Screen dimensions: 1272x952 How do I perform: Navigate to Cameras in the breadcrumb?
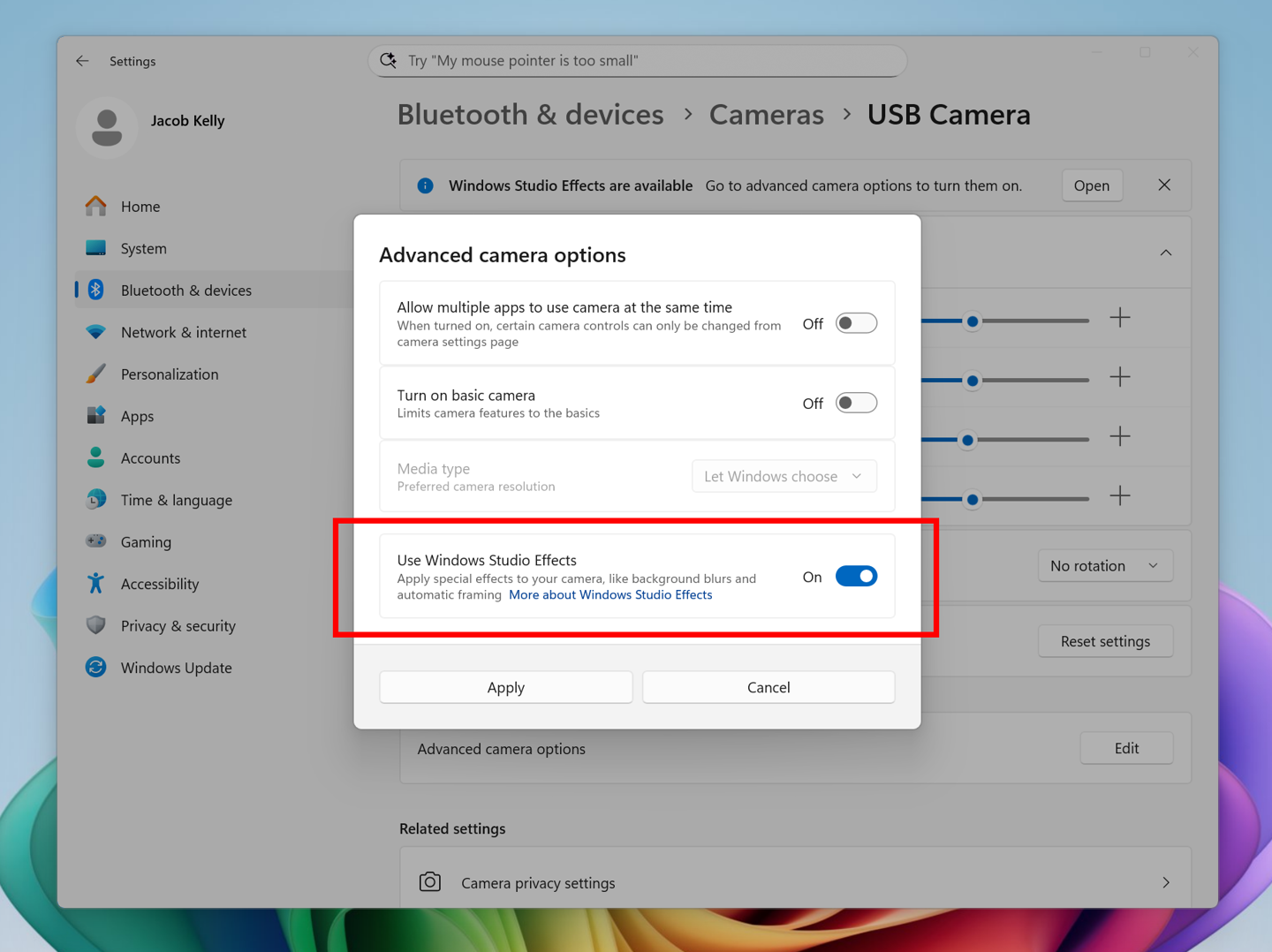[x=766, y=114]
